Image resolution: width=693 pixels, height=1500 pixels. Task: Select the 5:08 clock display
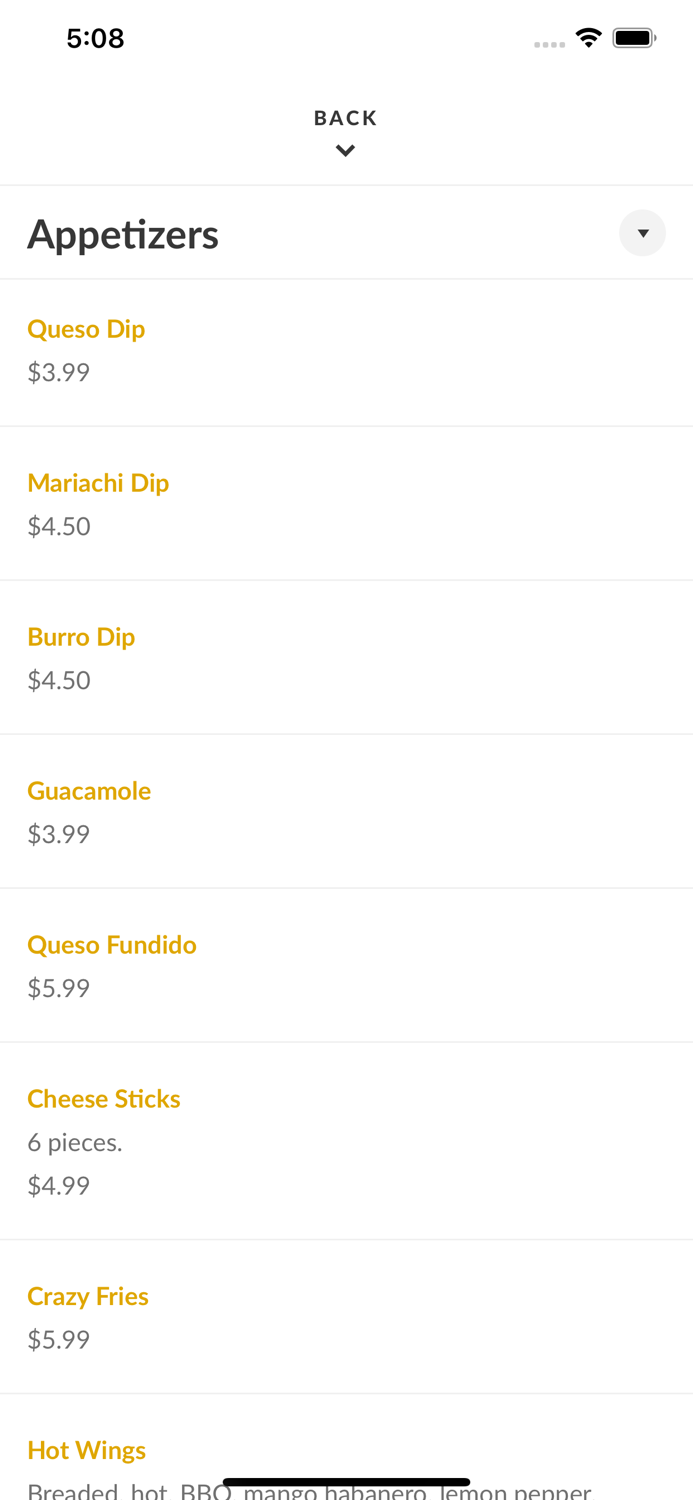coord(96,37)
